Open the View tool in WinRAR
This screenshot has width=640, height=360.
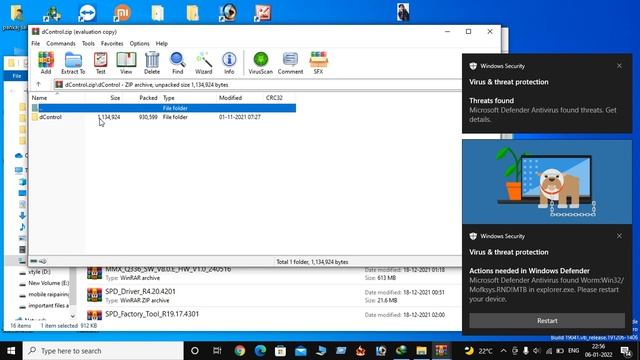coord(126,63)
